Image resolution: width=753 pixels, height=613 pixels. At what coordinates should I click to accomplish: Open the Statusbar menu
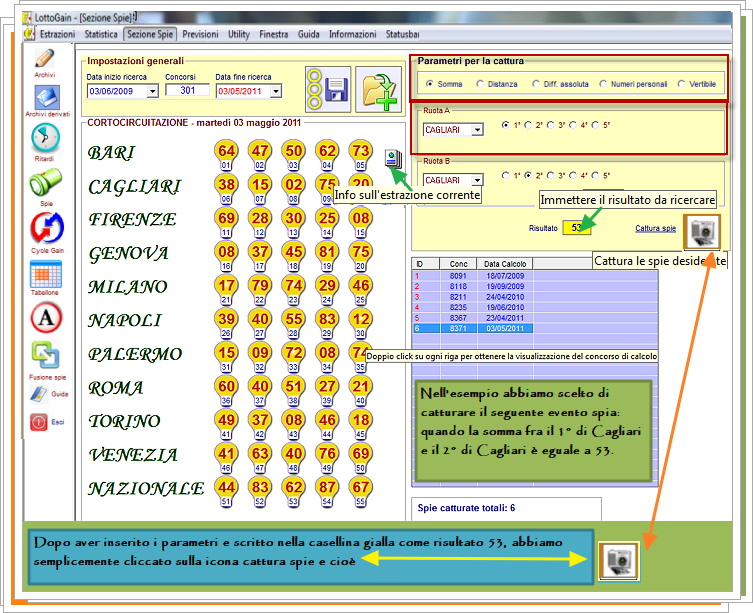pyautogui.click(x=402, y=34)
